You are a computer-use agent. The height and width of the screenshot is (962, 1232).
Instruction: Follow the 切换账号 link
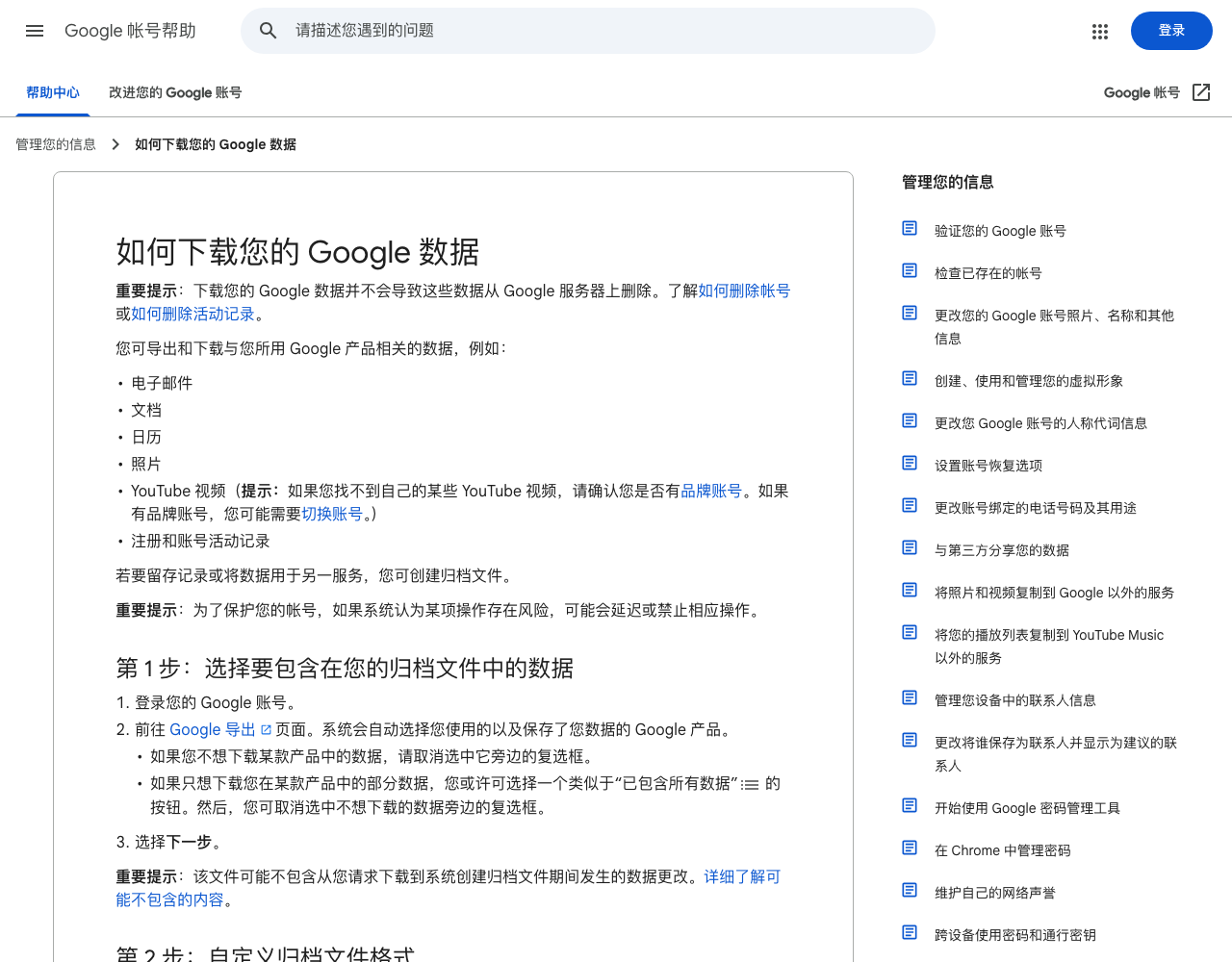tap(332, 514)
